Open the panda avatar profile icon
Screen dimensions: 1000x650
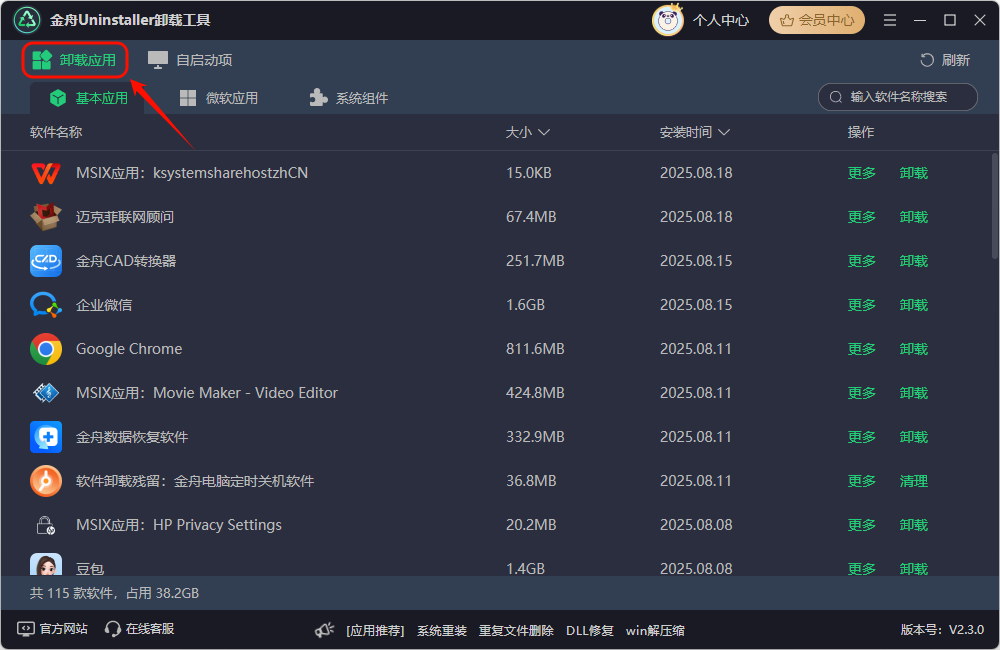point(668,20)
